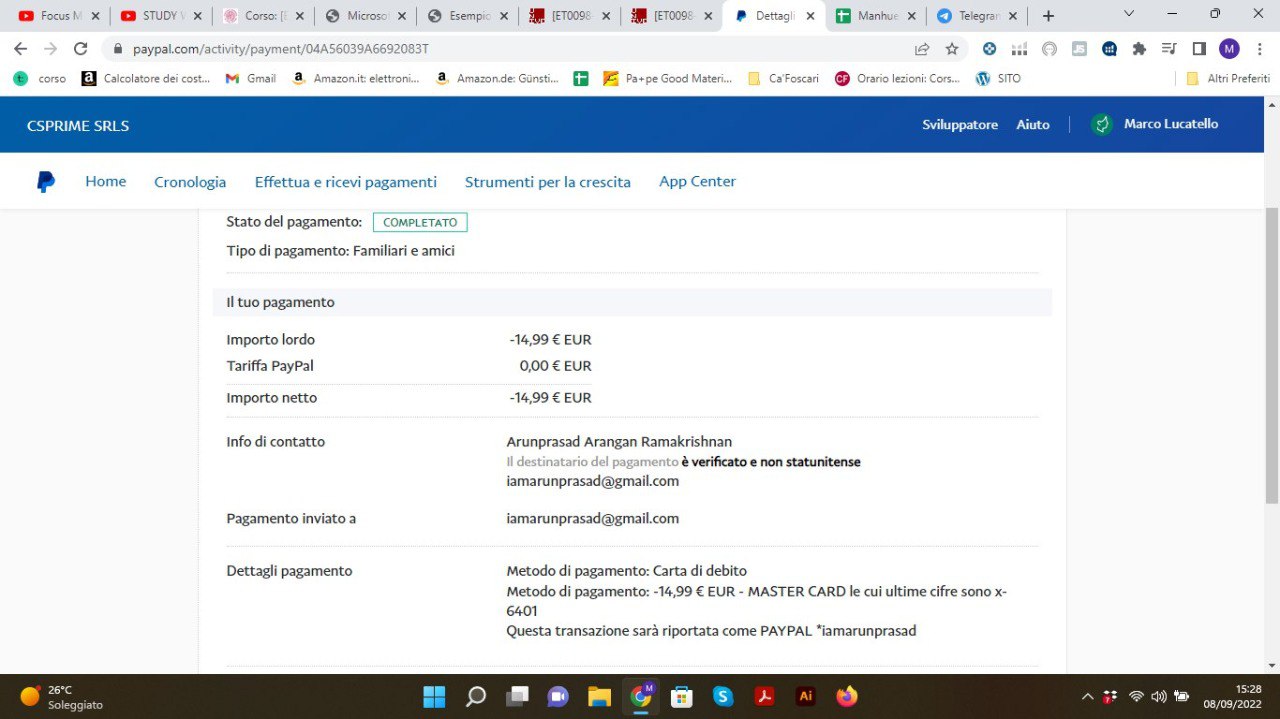
Task: Open the Sviluppatore link
Action: coord(960,124)
